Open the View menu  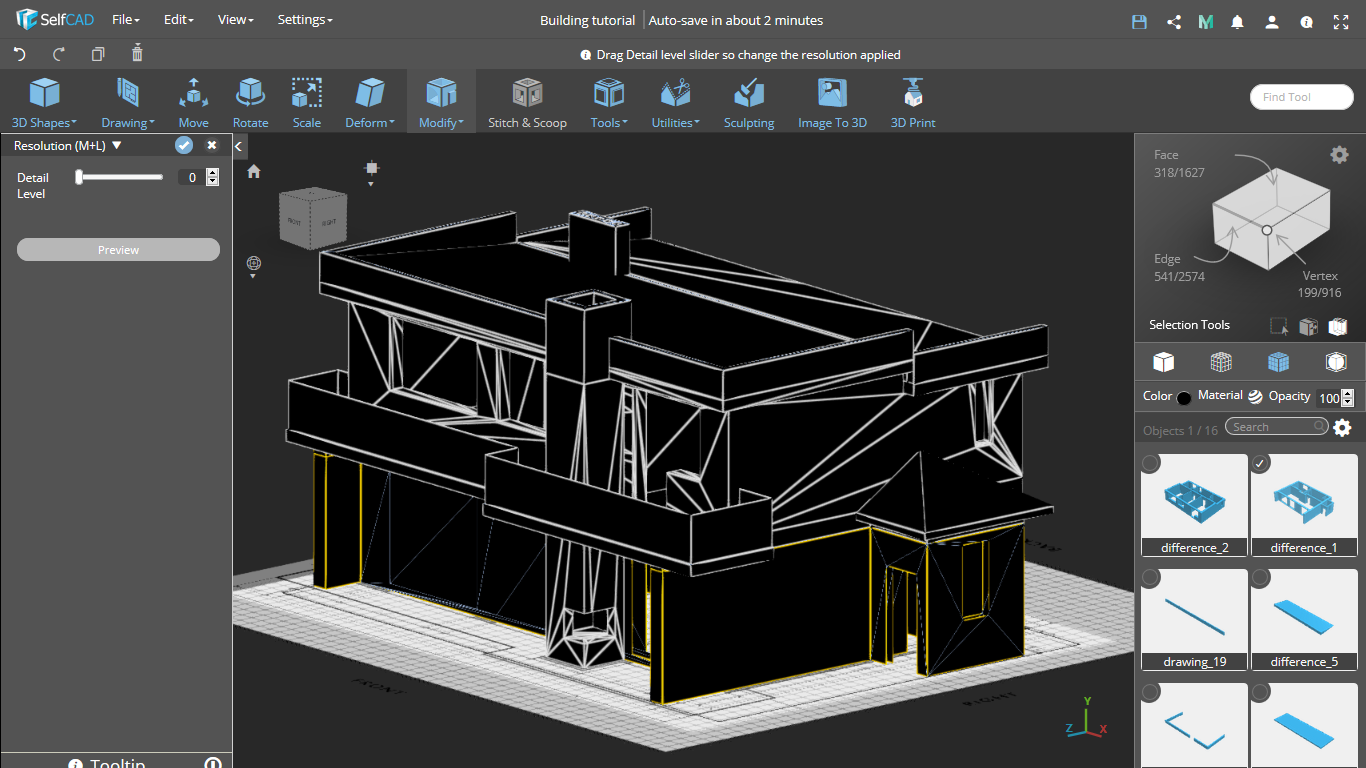(235, 20)
